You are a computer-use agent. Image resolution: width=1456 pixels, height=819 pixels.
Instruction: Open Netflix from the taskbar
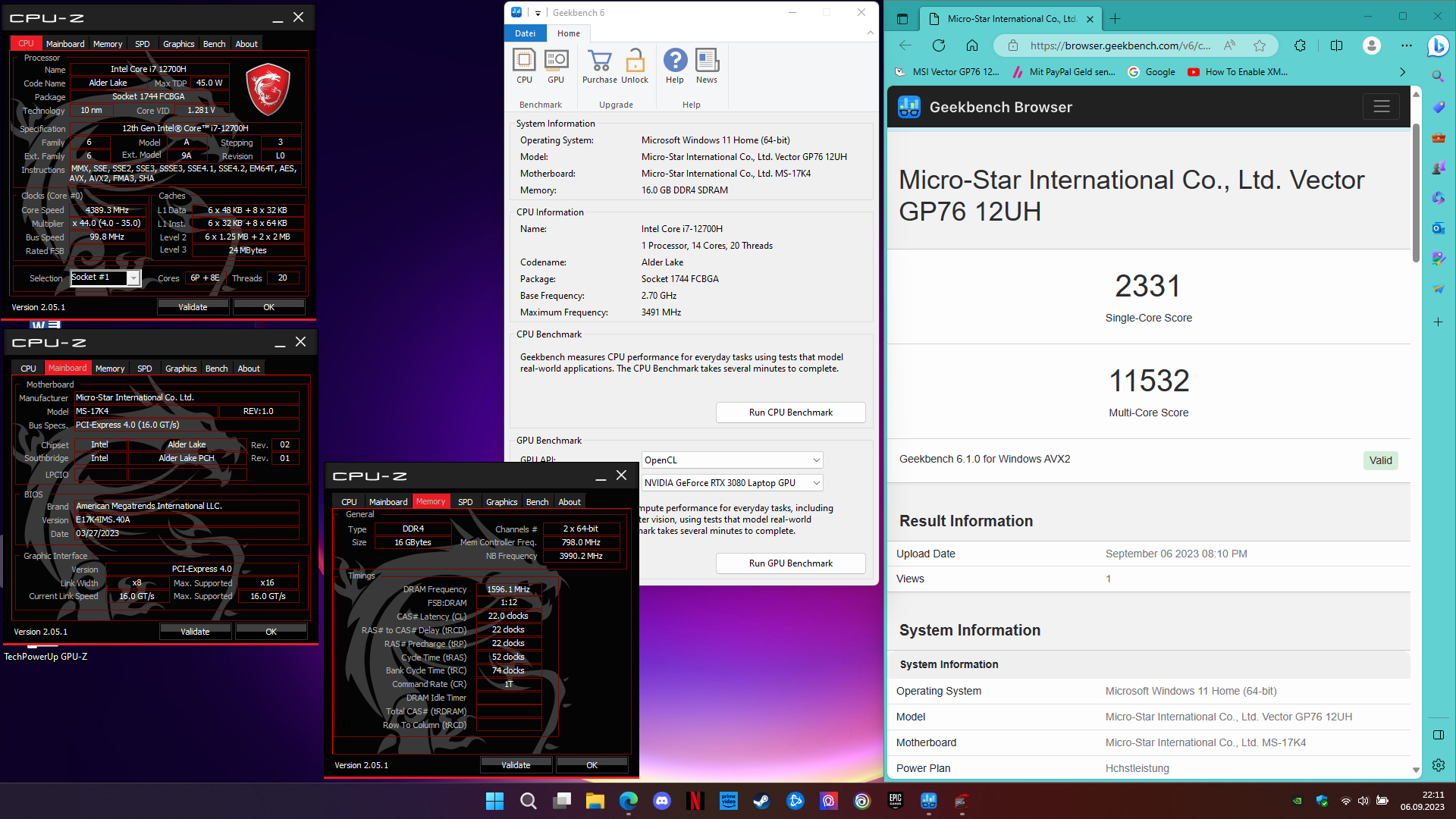click(x=695, y=801)
